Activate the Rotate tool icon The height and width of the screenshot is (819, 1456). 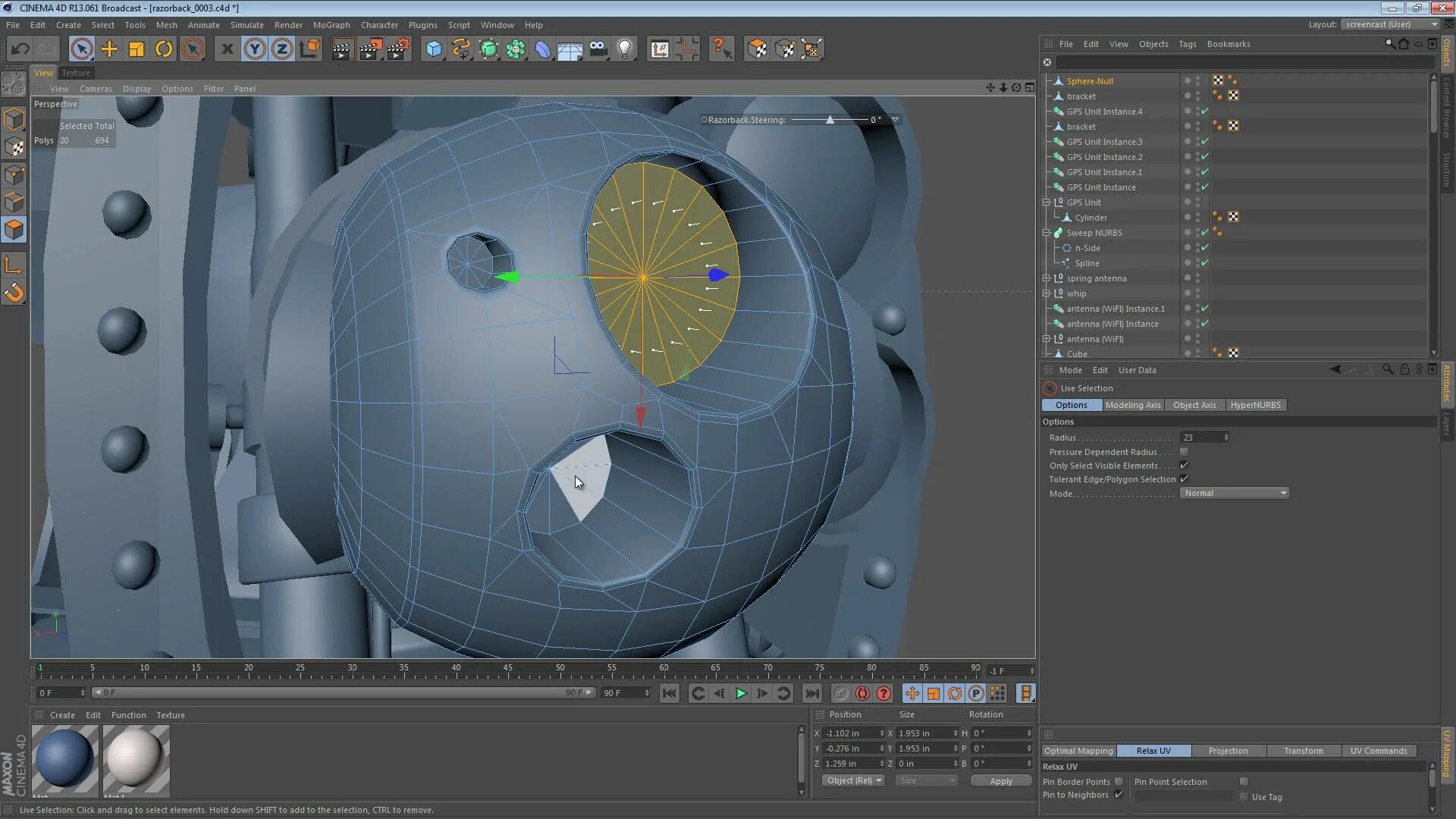[164, 49]
